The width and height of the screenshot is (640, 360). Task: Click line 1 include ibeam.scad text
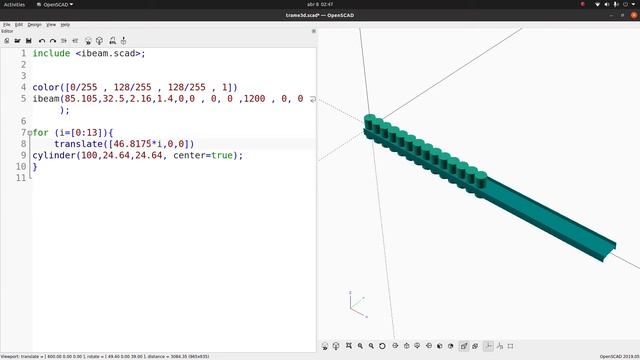click(x=89, y=53)
